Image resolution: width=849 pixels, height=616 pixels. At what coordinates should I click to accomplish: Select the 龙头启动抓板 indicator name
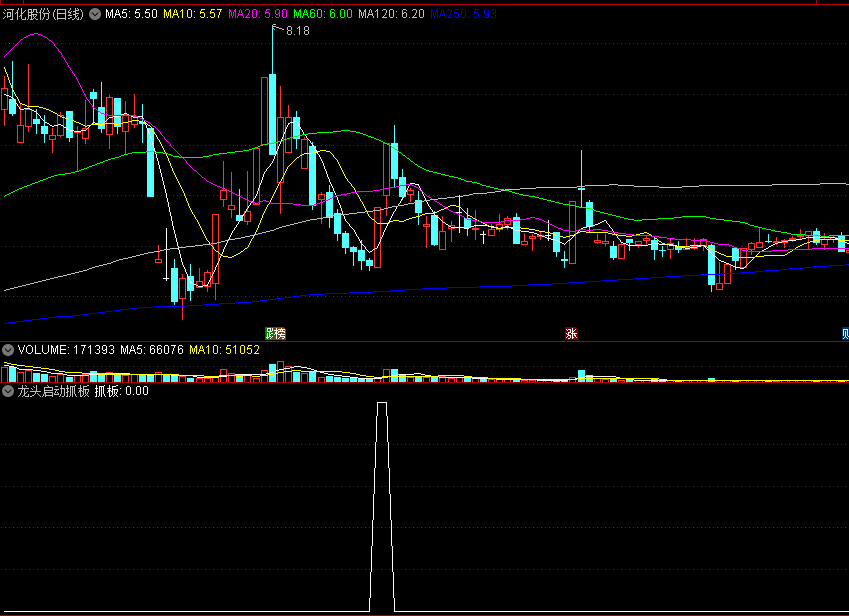point(54,391)
